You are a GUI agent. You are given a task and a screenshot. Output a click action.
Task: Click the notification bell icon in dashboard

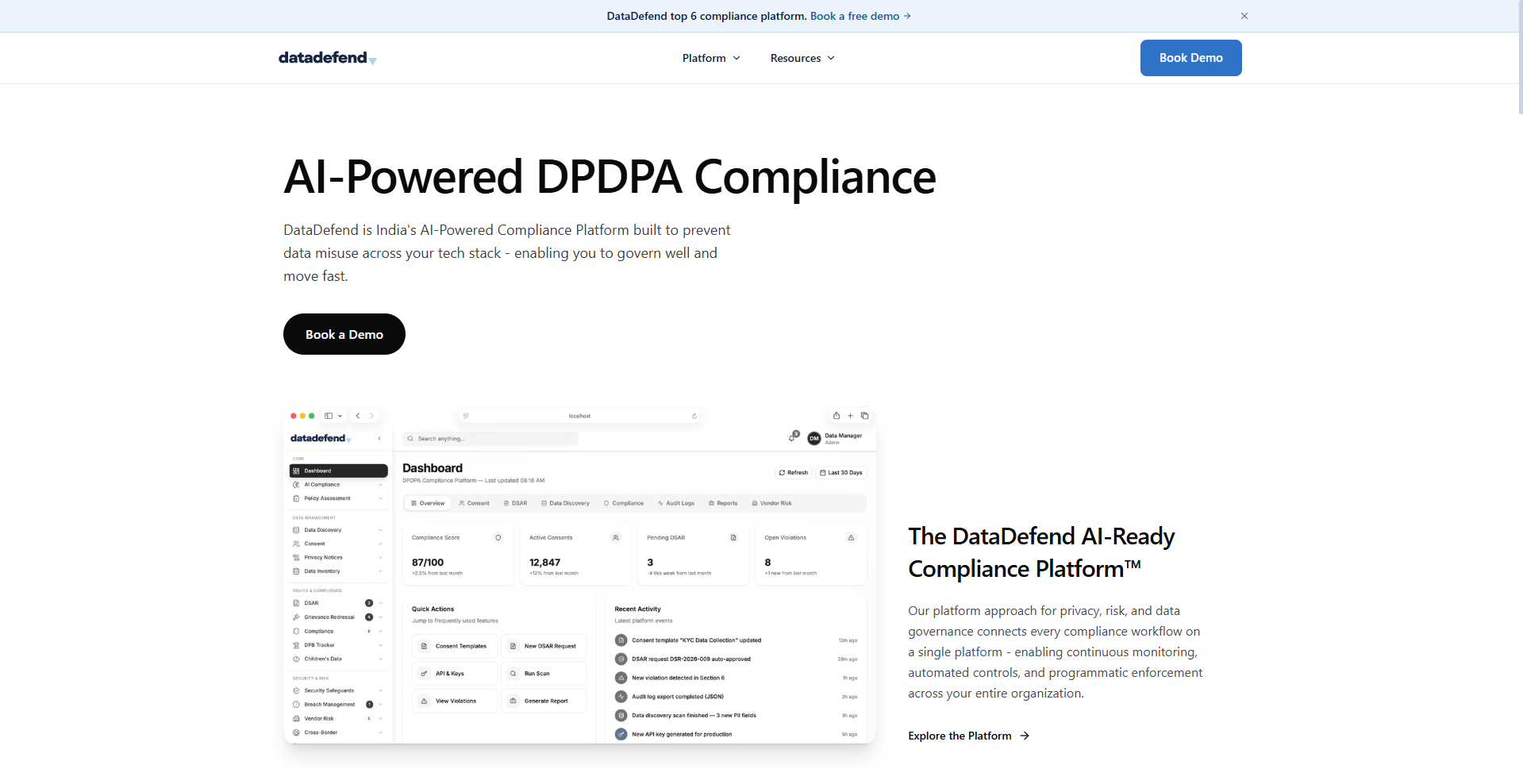[x=792, y=437]
